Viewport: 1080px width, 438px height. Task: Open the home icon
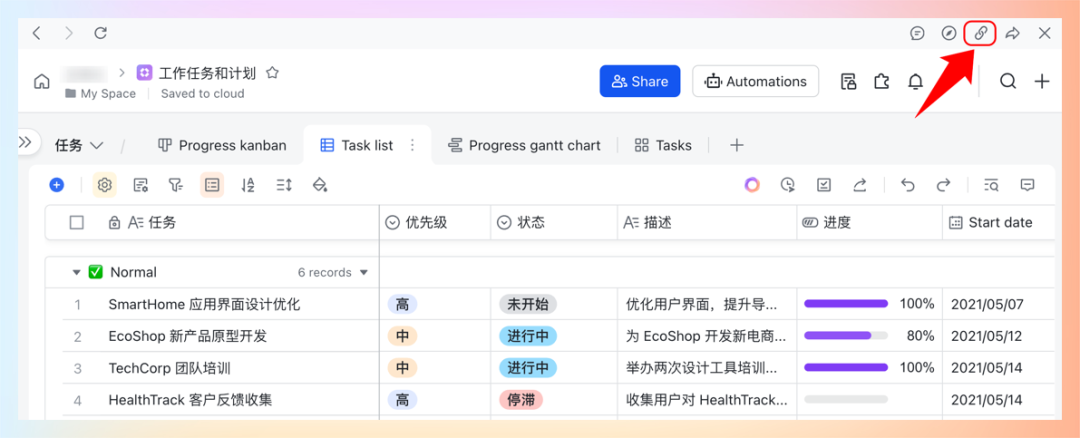pyautogui.click(x=42, y=81)
